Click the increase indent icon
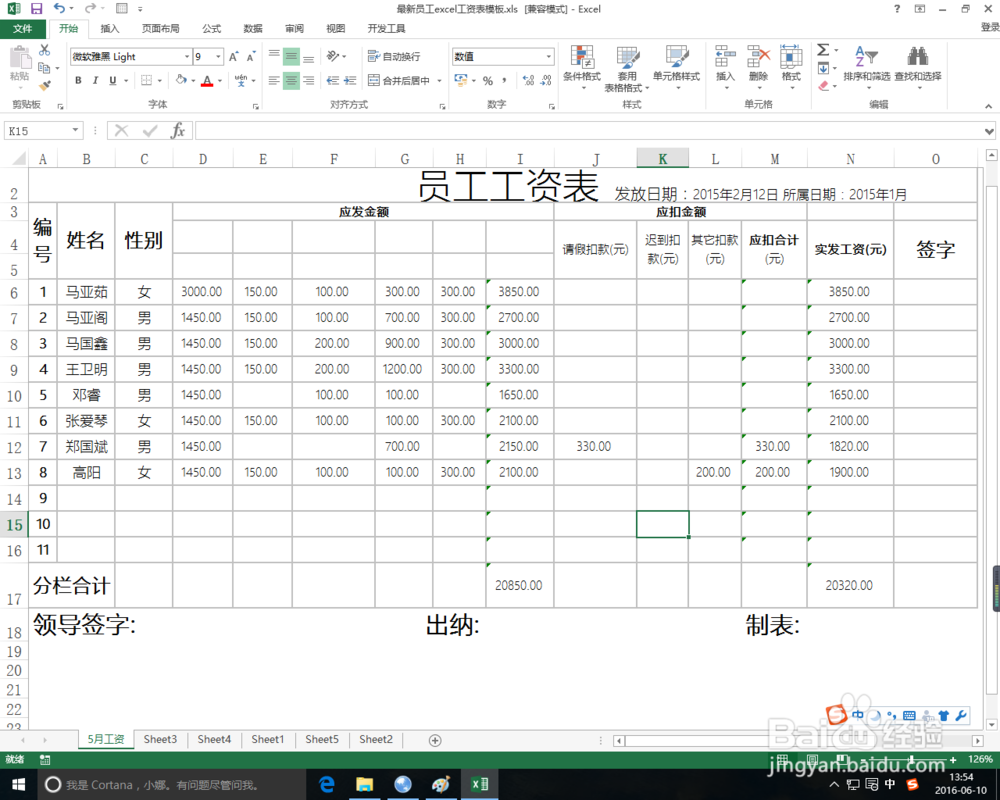This screenshot has width=1000, height=800. (x=349, y=80)
